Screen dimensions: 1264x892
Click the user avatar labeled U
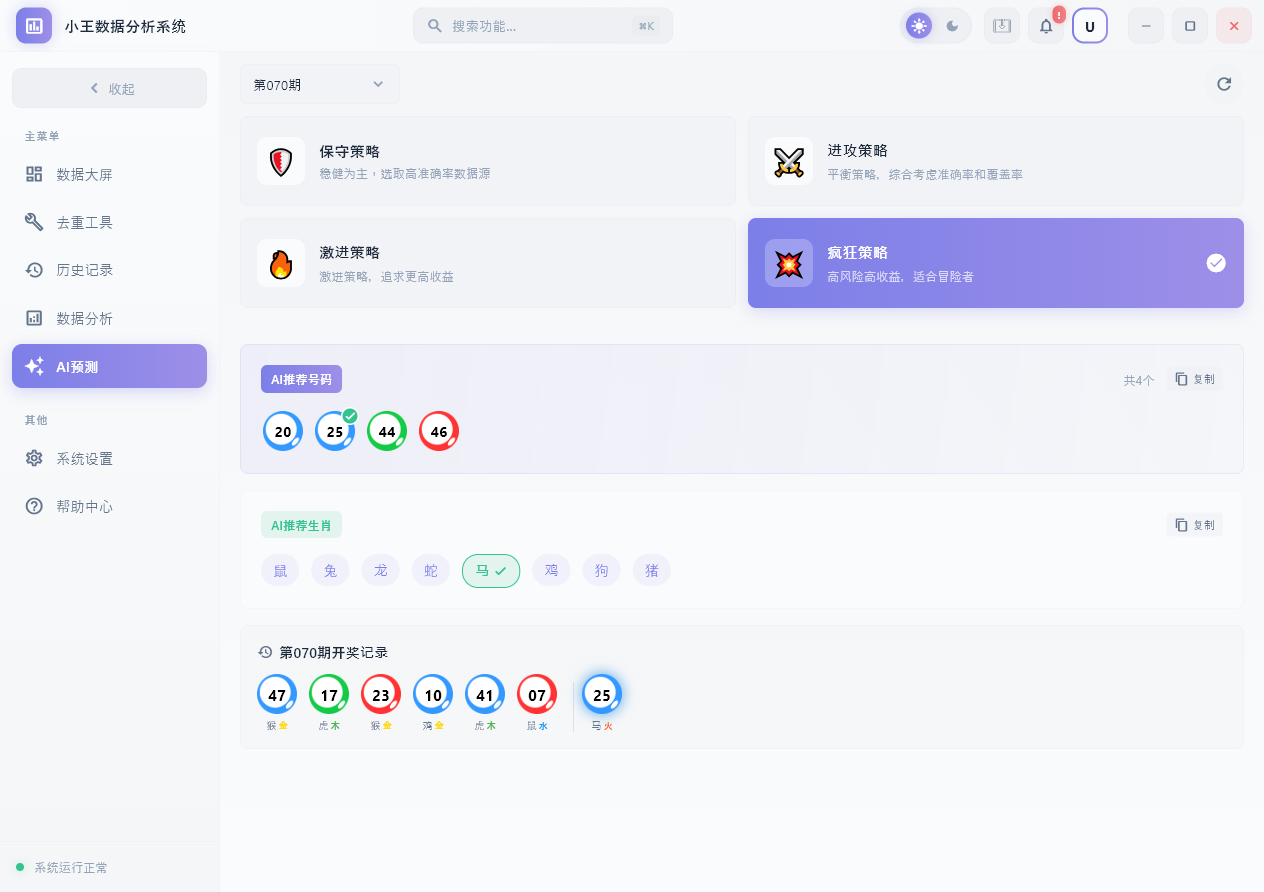(1090, 25)
